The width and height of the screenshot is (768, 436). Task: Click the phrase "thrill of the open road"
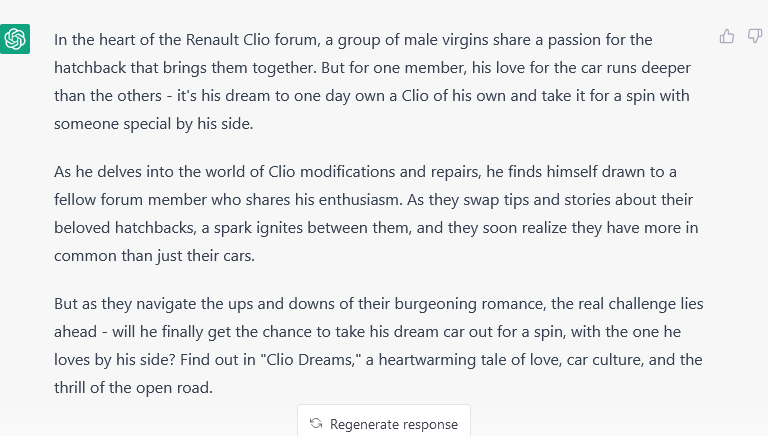coord(132,388)
